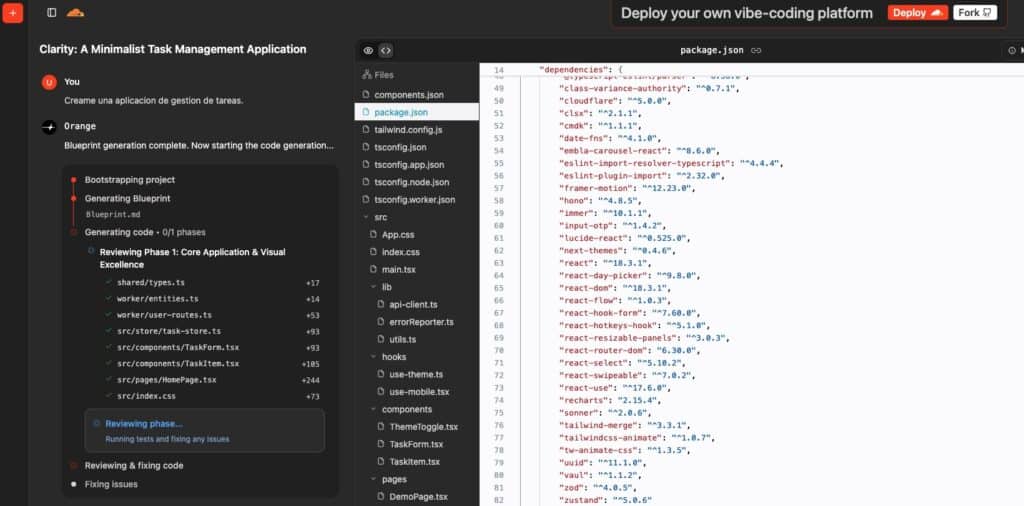Click the Reviewing phase status card
1024x506 pixels.
coord(204,430)
